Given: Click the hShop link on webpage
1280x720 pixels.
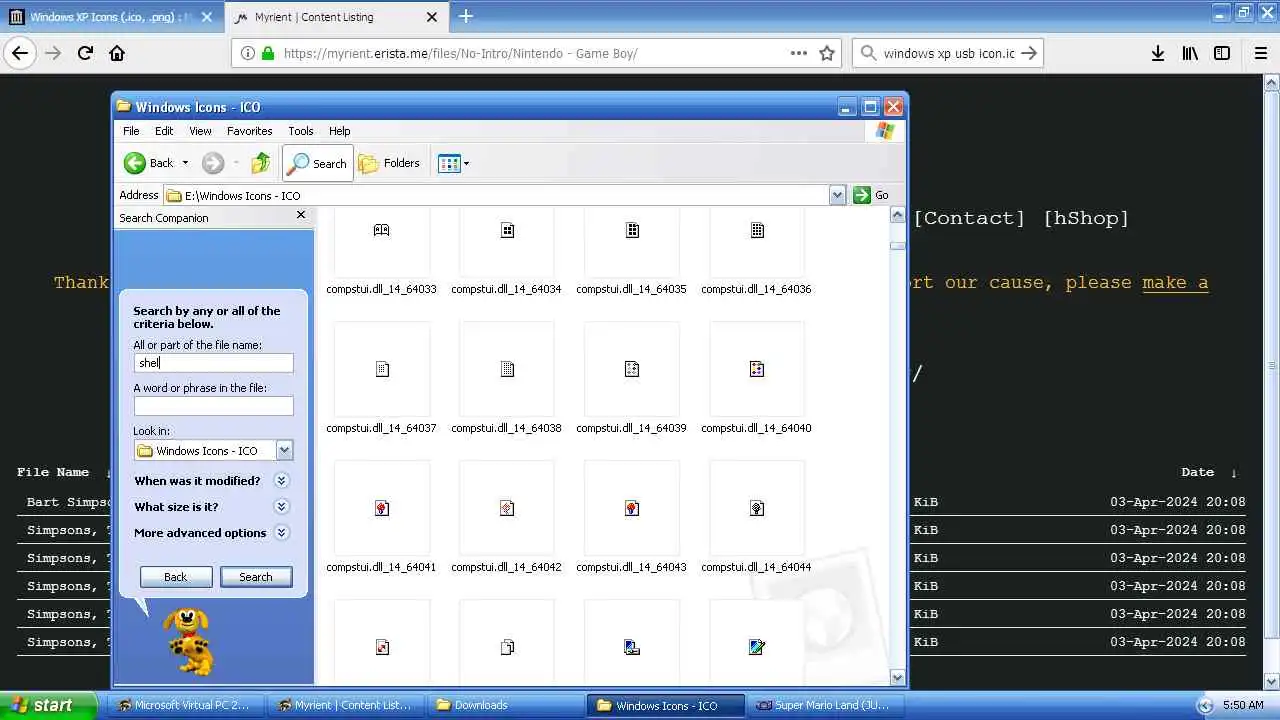Looking at the screenshot, I should 1086,218.
